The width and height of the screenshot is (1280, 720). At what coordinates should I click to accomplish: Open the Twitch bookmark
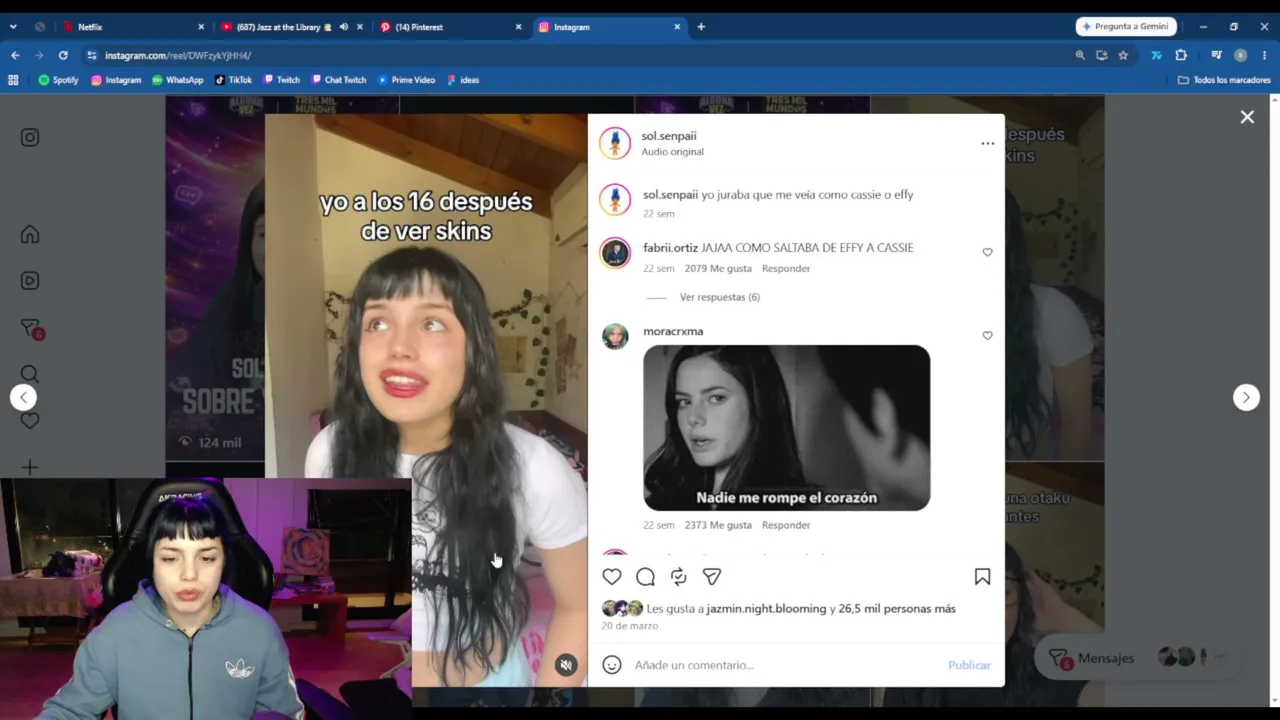click(x=282, y=80)
